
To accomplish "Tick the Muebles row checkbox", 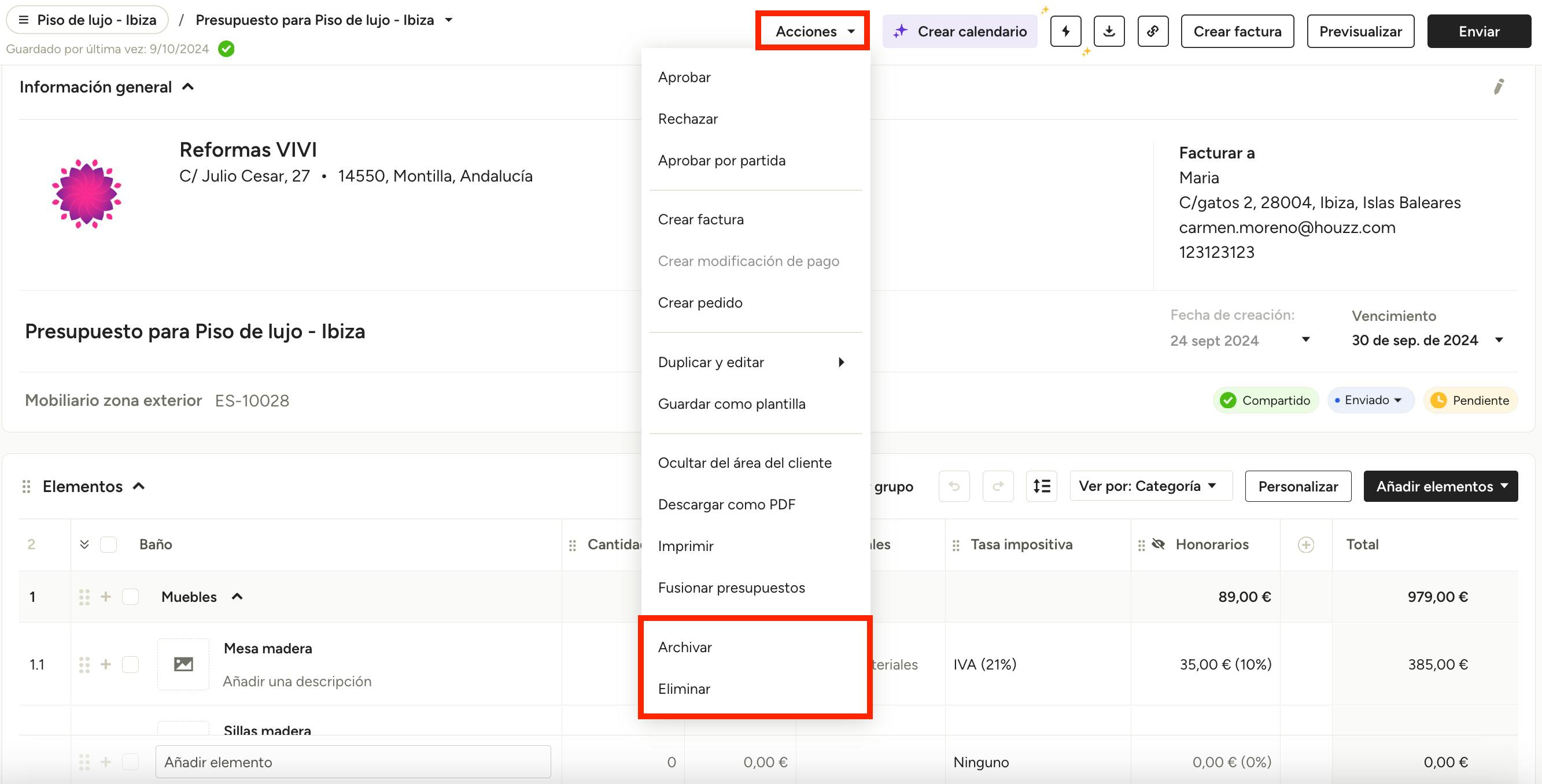I will pos(131,597).
